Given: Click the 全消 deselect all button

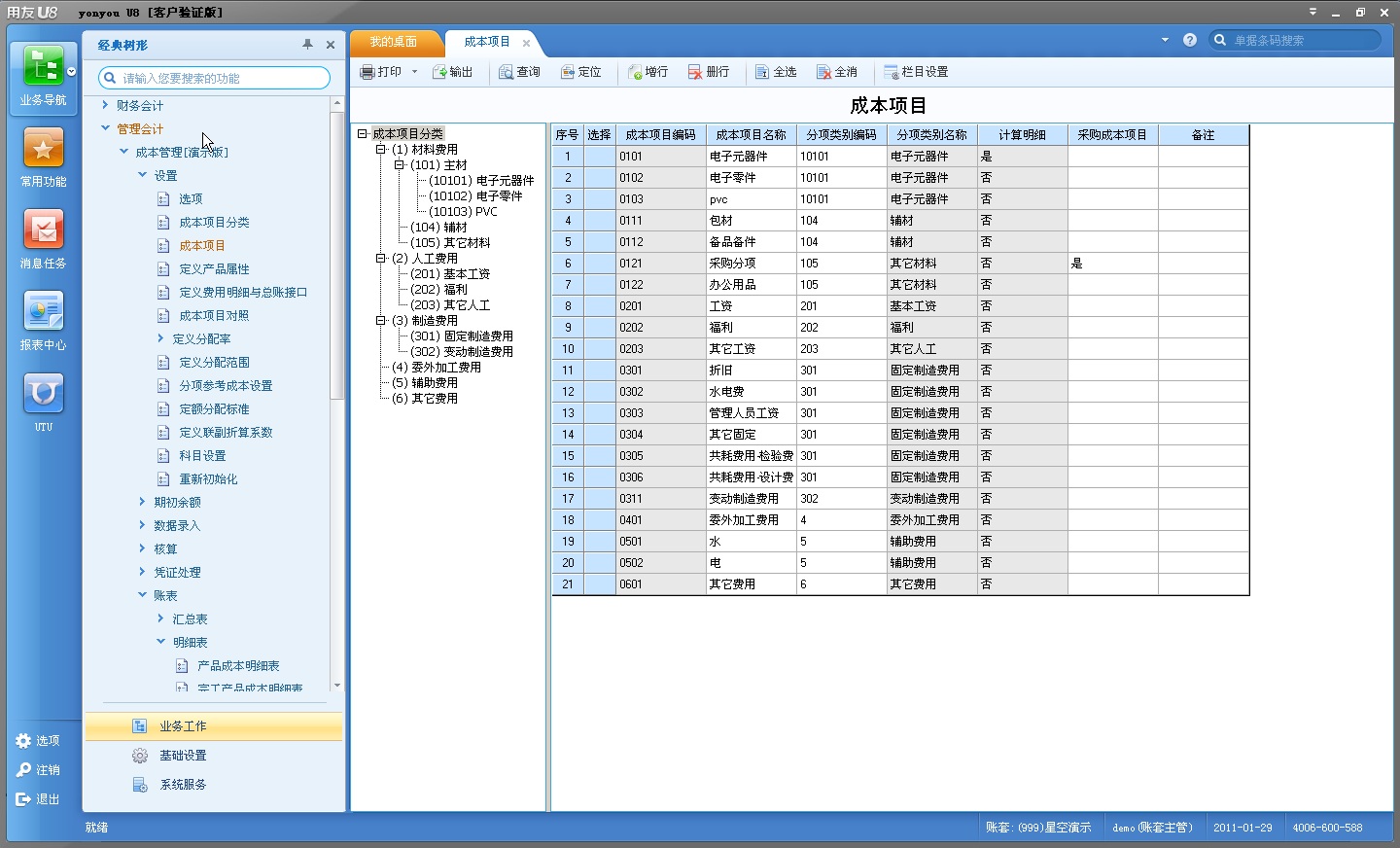Looking at the screenshot, I should (x=837, y=72).
